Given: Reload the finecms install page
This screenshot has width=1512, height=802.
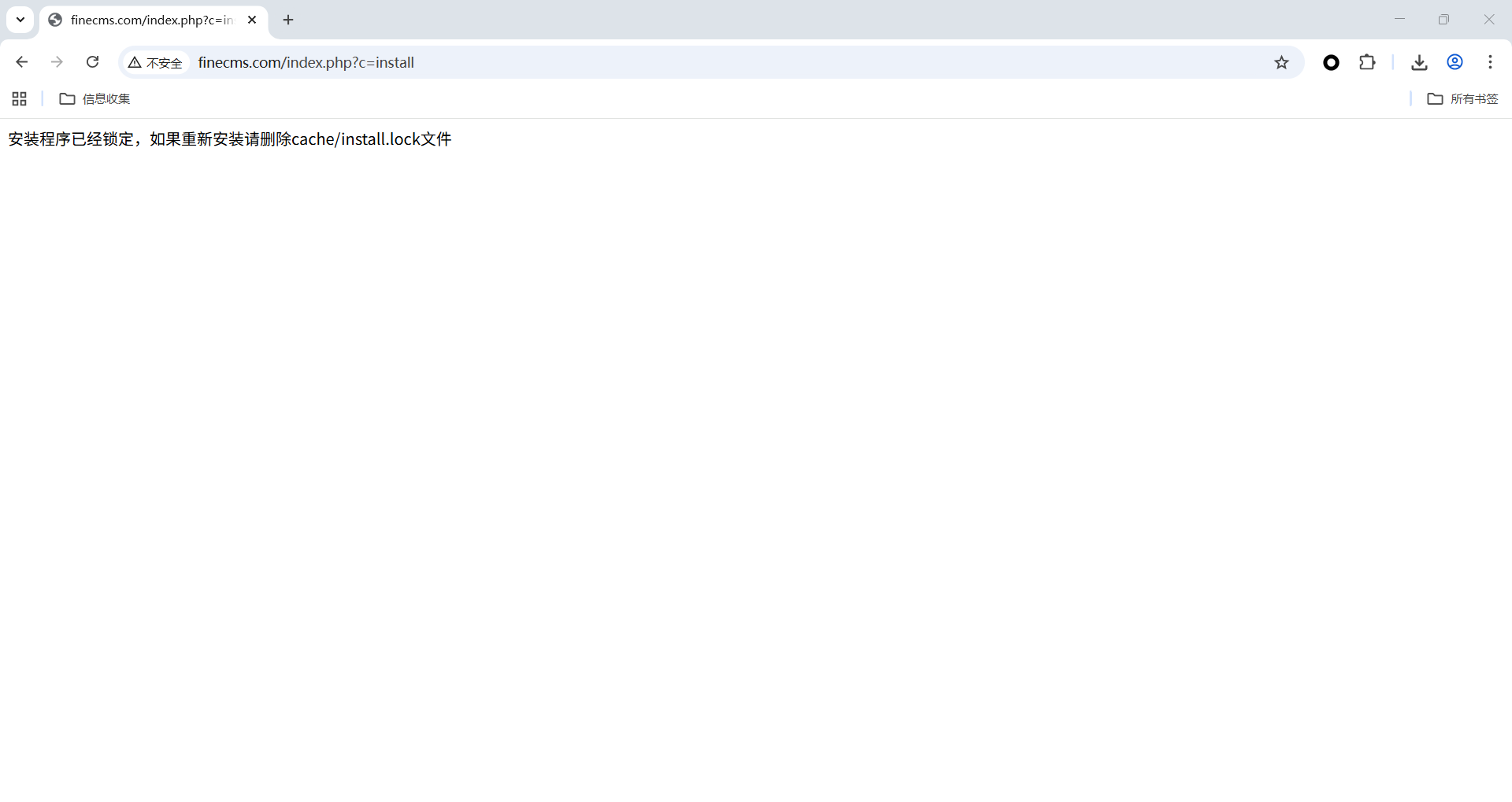Looking at the screenshot, I should click(x=92, y=62).
